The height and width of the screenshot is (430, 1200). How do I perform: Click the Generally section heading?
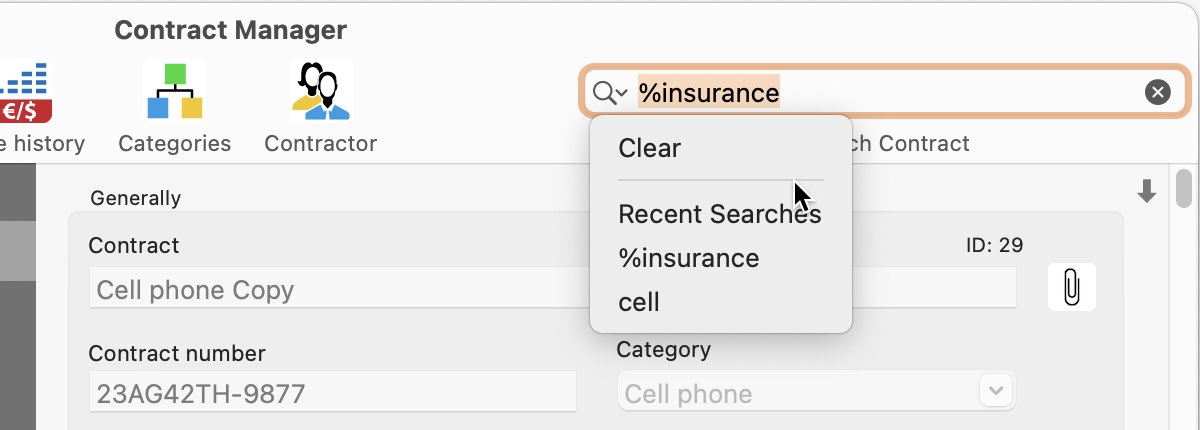click(135, 198)
